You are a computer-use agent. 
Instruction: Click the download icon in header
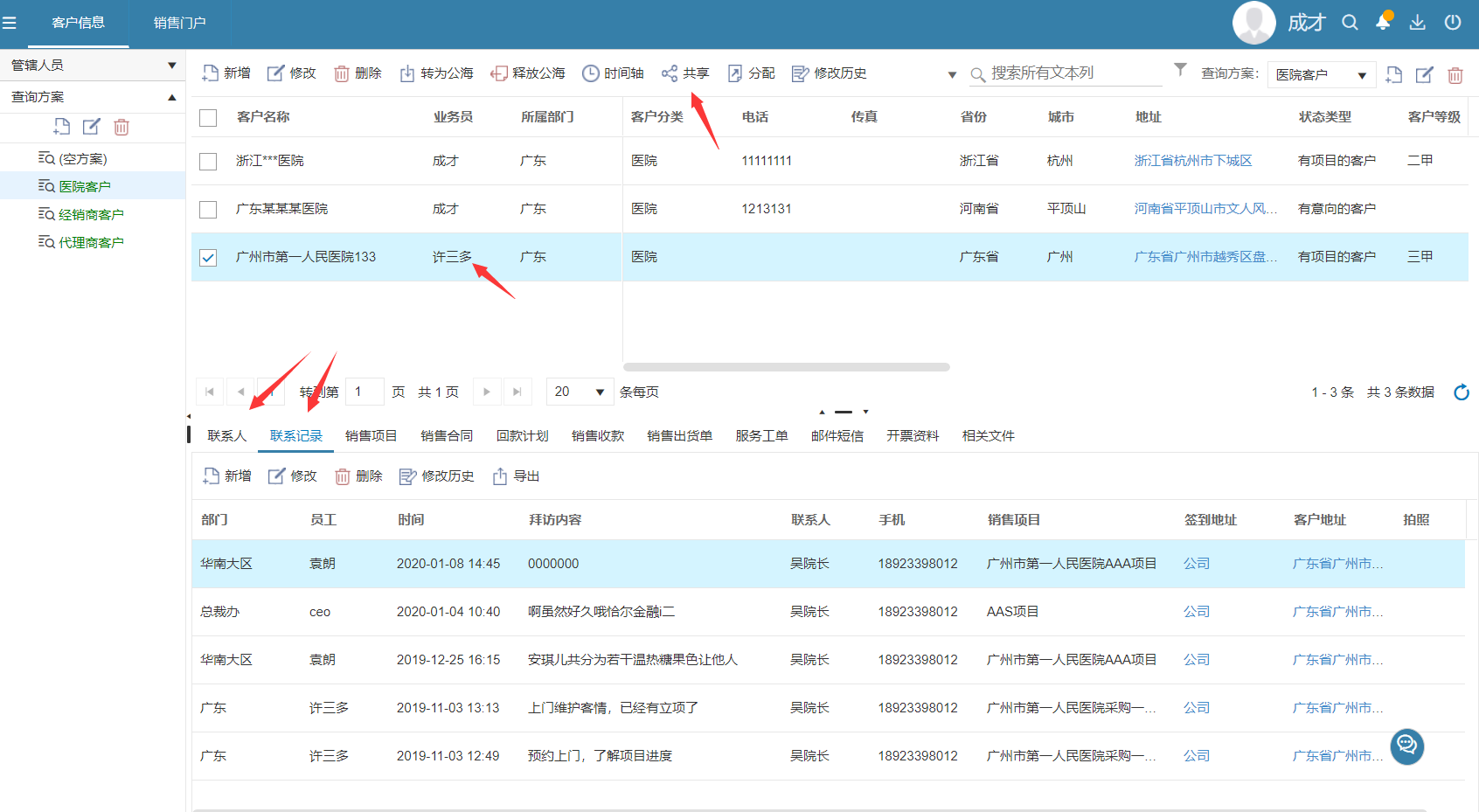click(1417, 23)
